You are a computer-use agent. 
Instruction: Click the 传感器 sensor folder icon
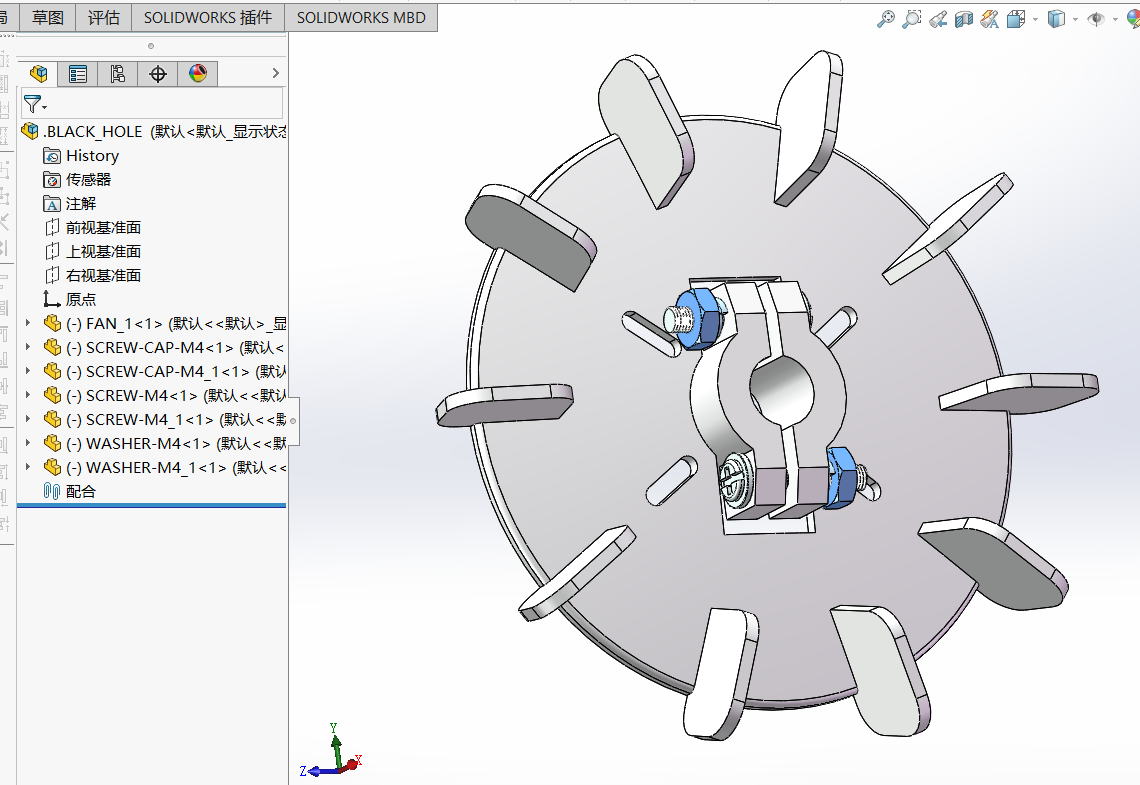tap(52, 180)
